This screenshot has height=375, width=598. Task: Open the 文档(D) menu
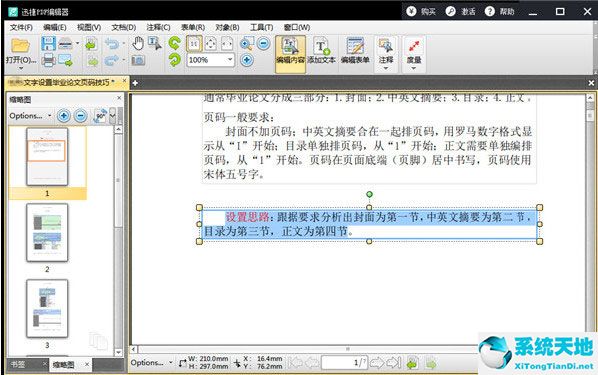[x=124, y=27]
